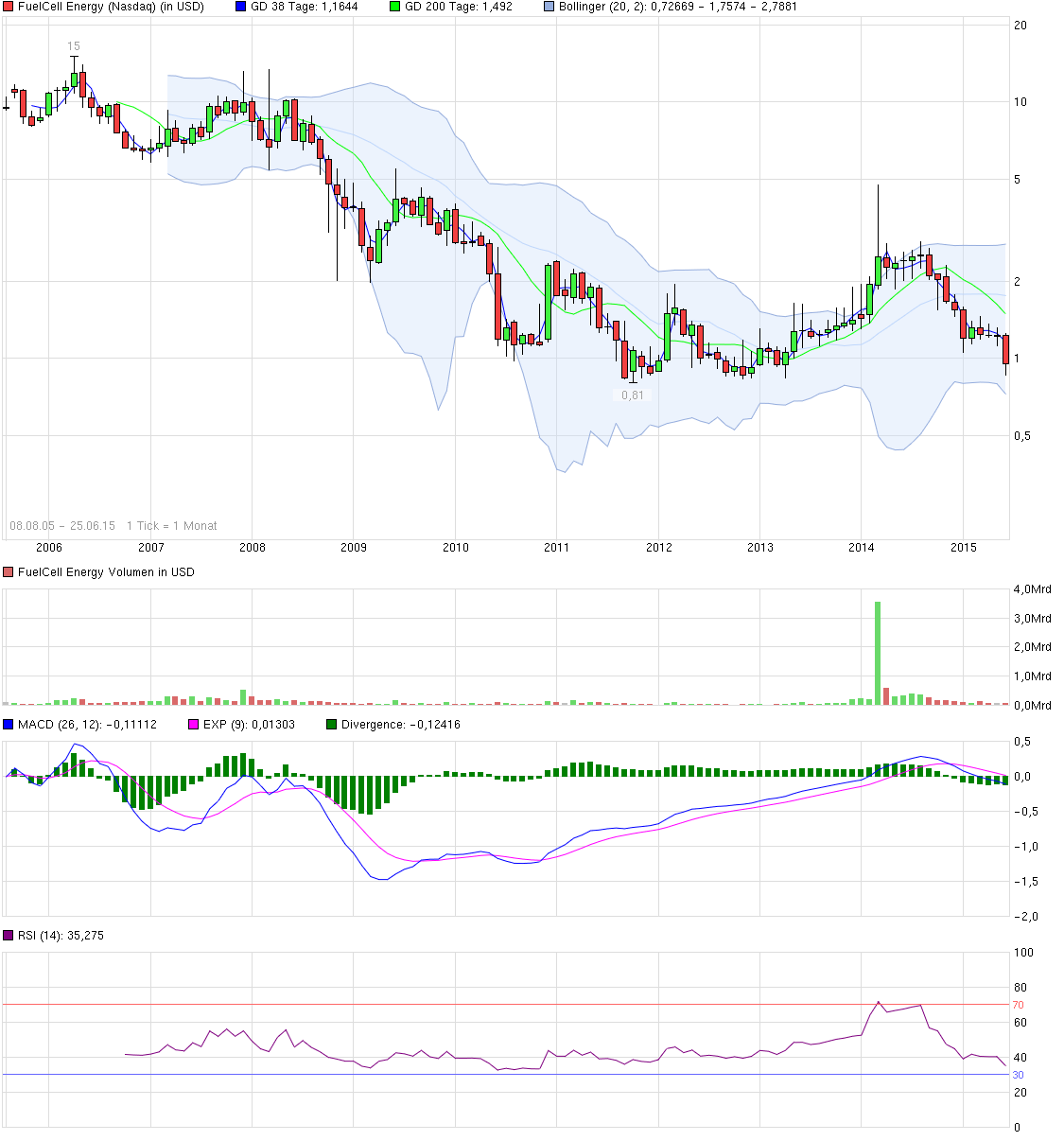Click the price axis label '10'
This screenshot has height=1141, width=1064.
pyautogui.click(x=1020, y=102)
